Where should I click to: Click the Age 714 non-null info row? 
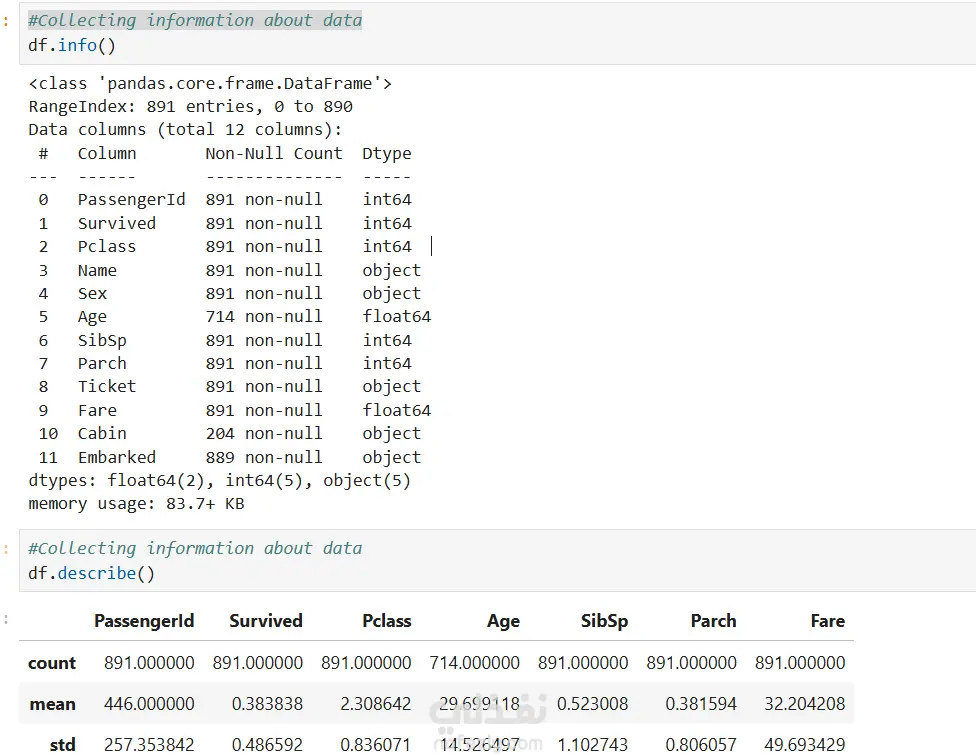[235, 317]
